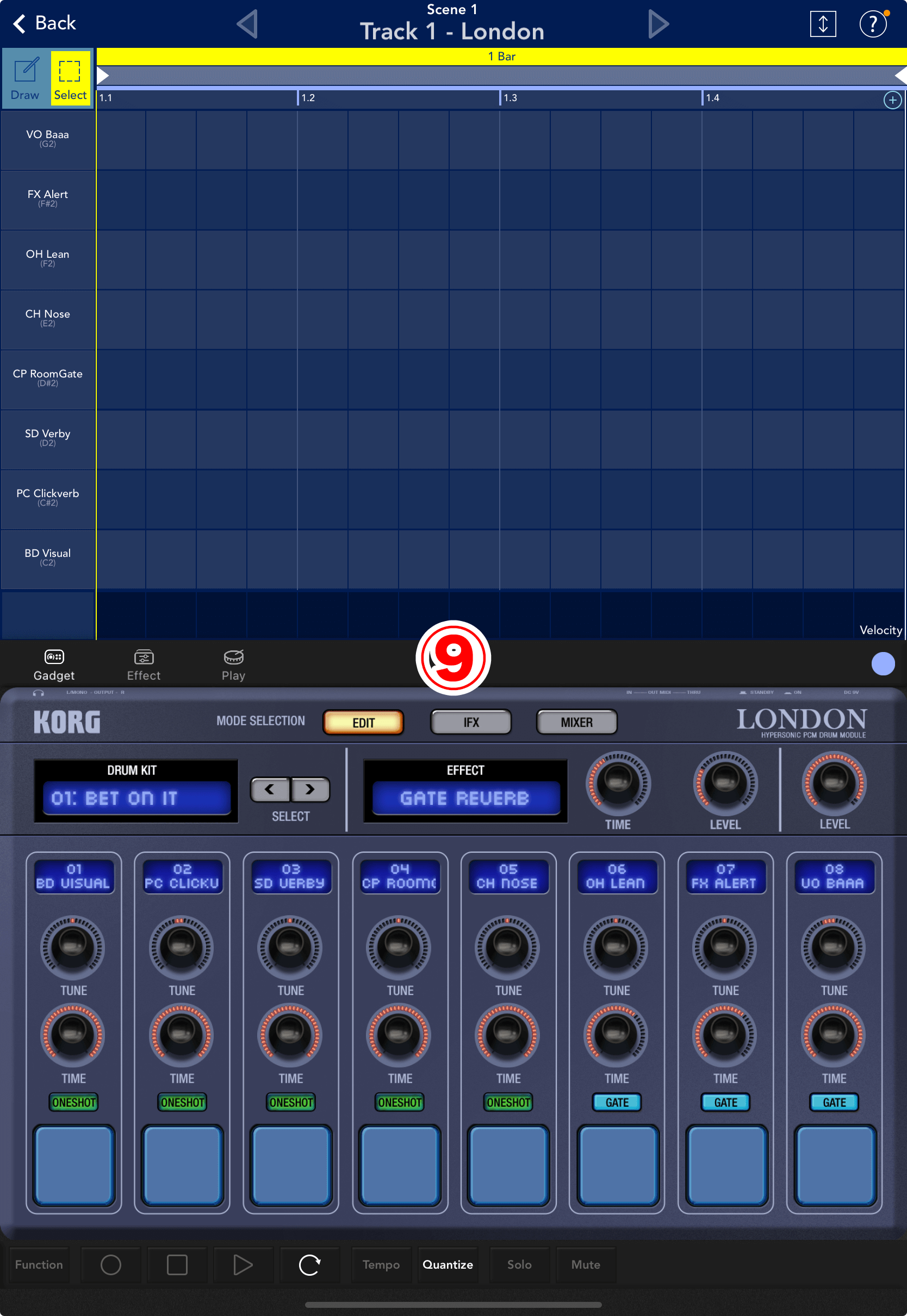Toggle ONESHOT on pad 03 SD Verby
Viewport: 907px width, 1316px height.
coord(290,1102)
